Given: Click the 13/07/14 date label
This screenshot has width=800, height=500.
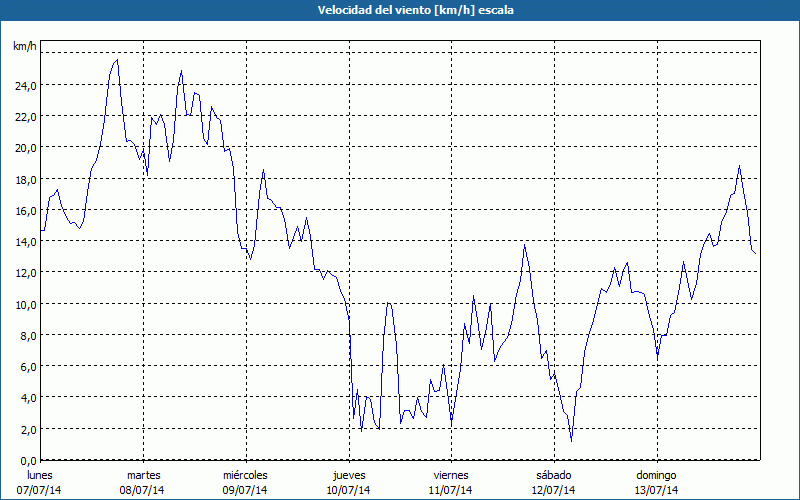Looking at the screenshot, I should [x=656, y=490].
